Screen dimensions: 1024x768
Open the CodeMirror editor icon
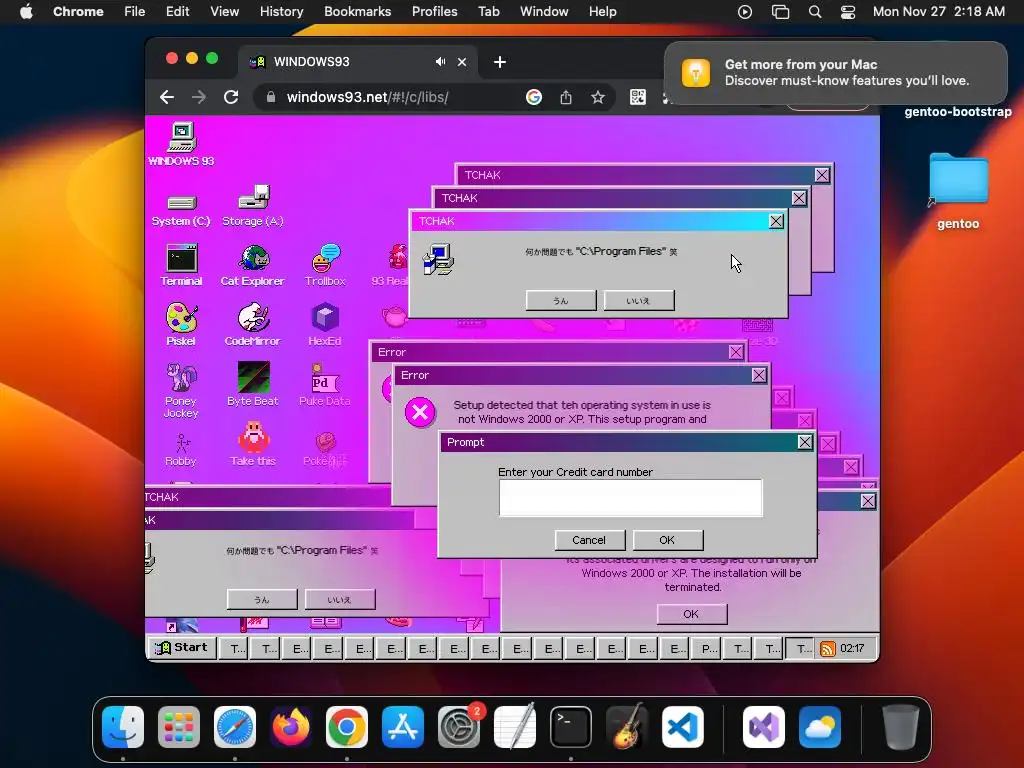253,325
